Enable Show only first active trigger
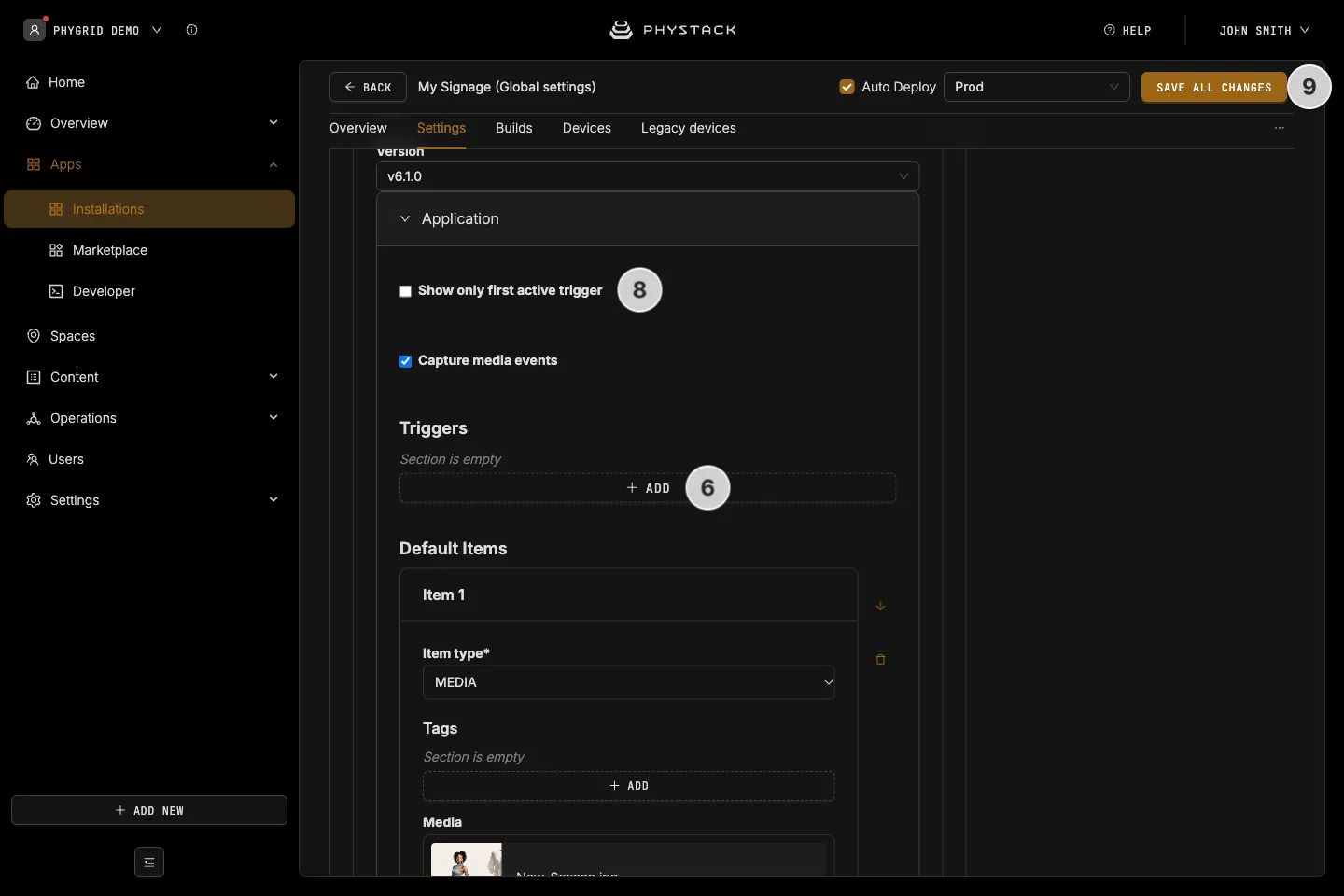Image resolution: width=1344 pixels, height=896 pixels. pos(406,291)
